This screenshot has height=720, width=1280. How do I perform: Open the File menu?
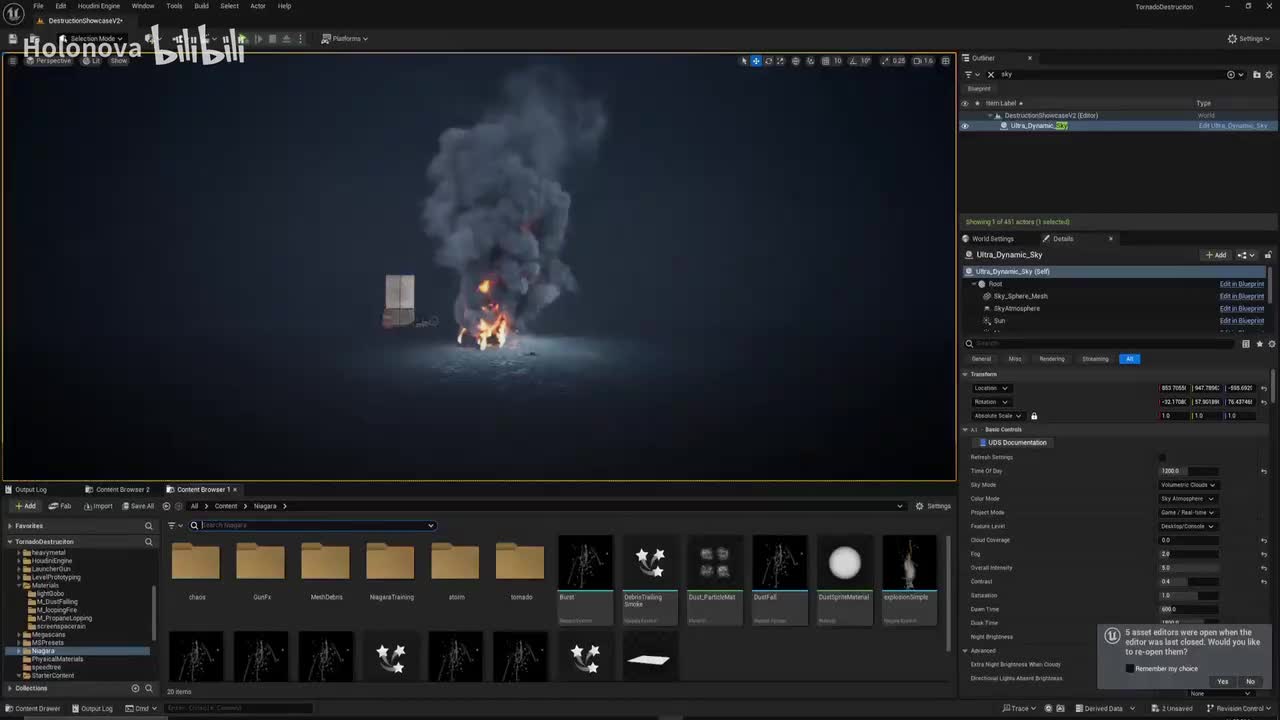(x=38, y=6)
